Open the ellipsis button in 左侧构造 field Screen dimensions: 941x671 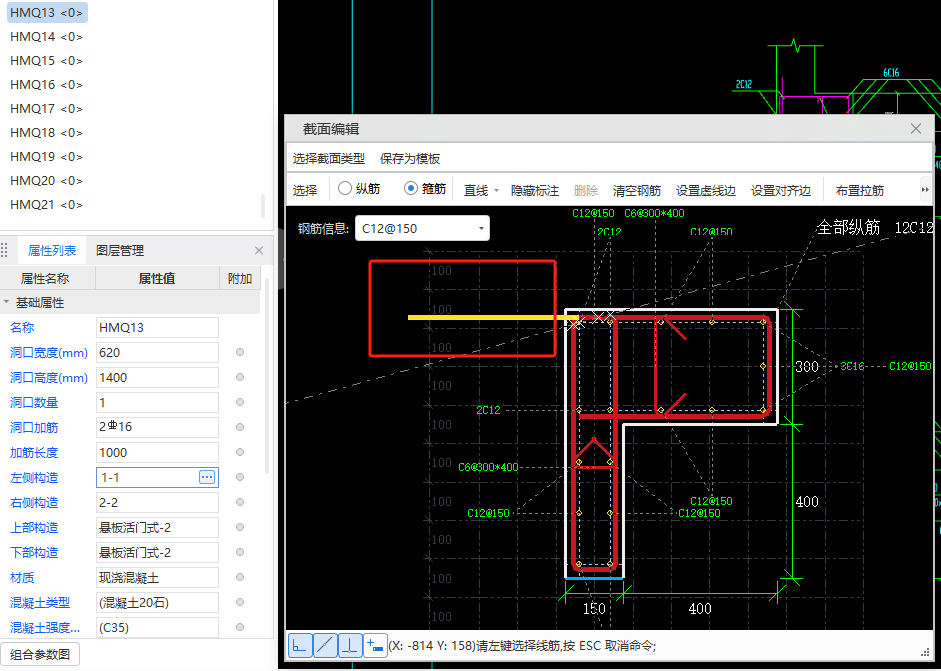point(206,477)
